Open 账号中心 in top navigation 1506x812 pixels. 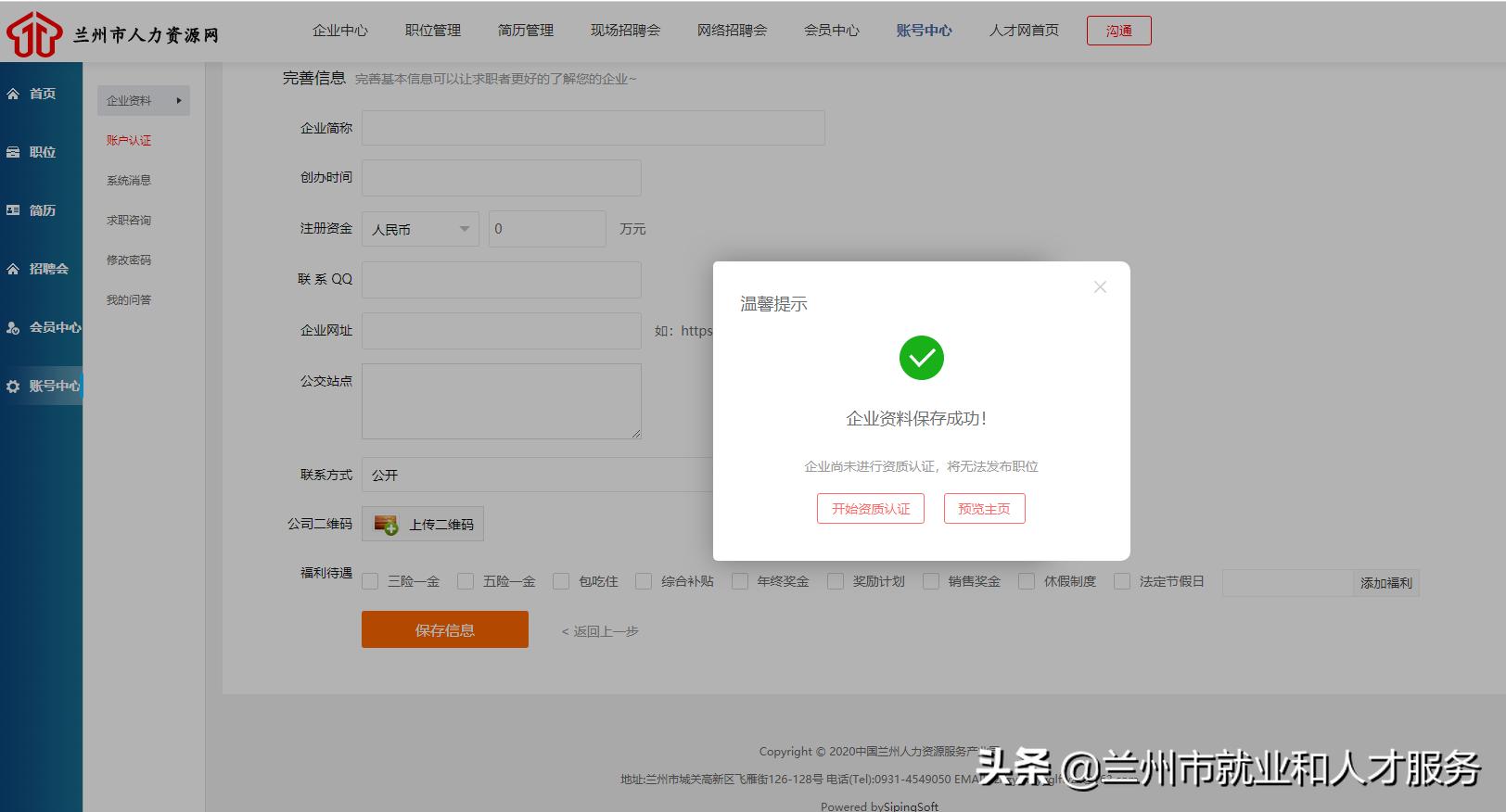tap(925, 31)
